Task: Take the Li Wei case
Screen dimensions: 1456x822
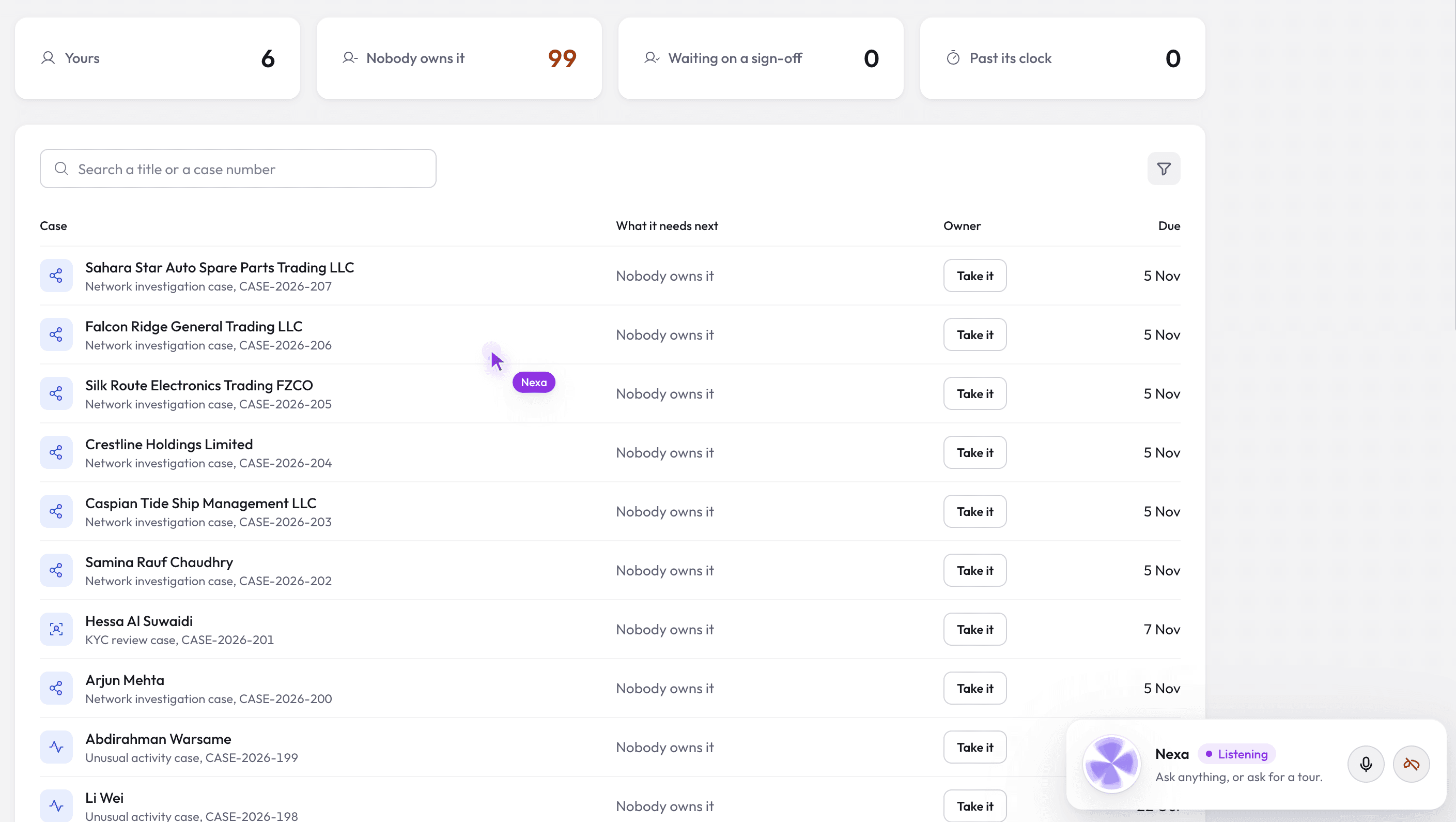Action: pos(974,805)
